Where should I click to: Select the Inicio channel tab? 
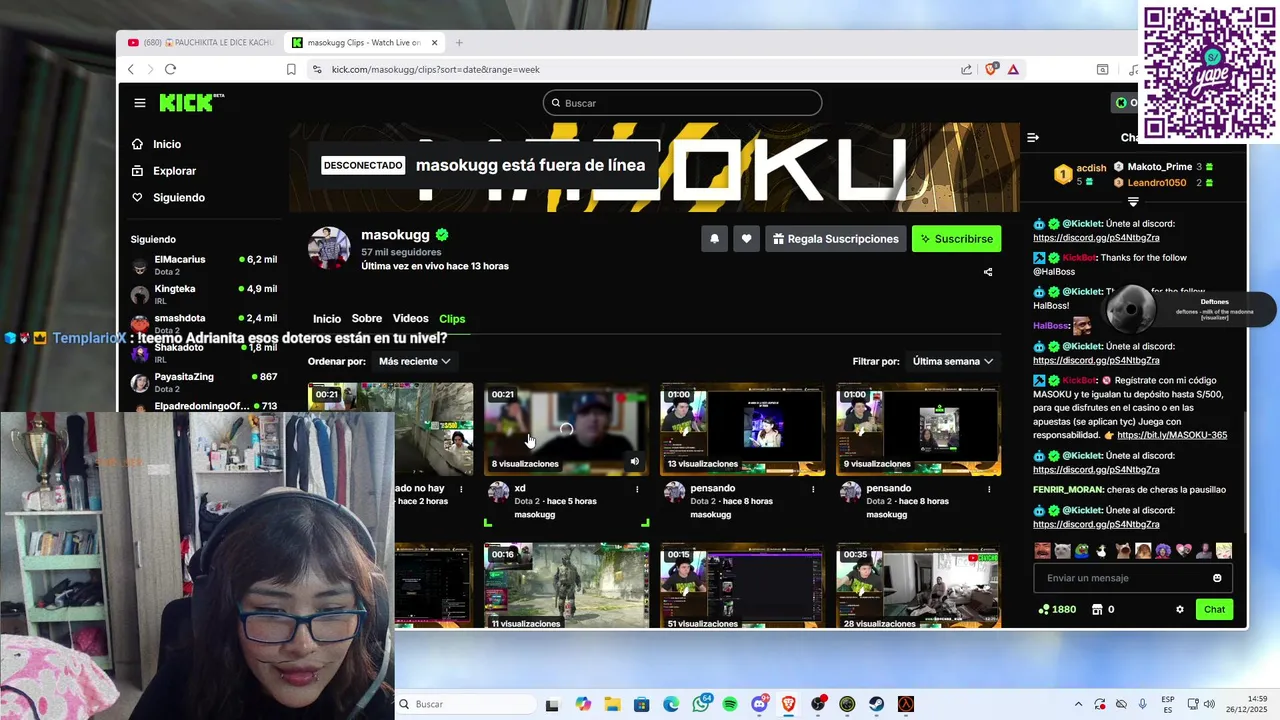(x=327, y=319)
